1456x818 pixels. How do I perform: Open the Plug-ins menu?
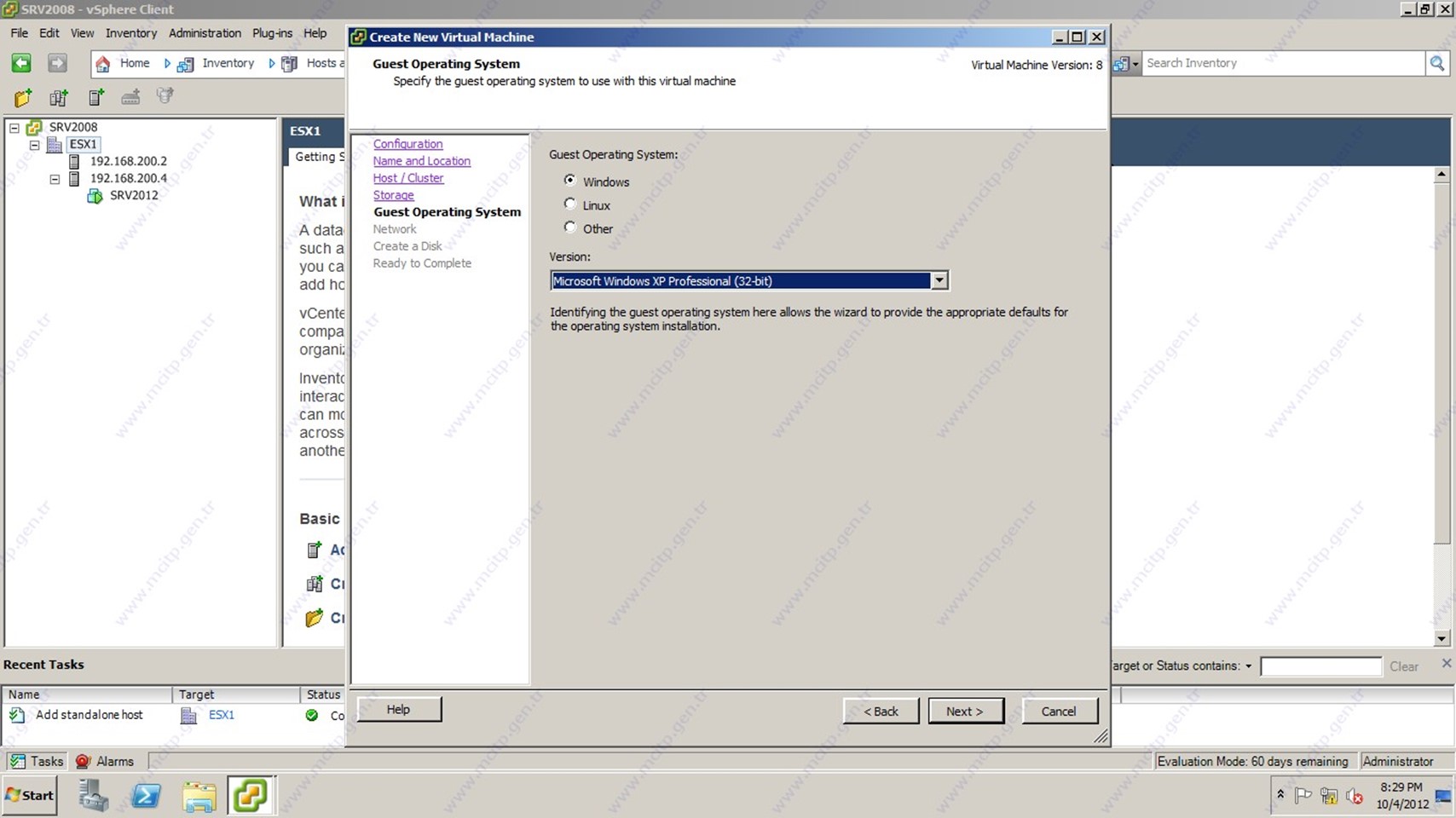click(x=272, y=33)
